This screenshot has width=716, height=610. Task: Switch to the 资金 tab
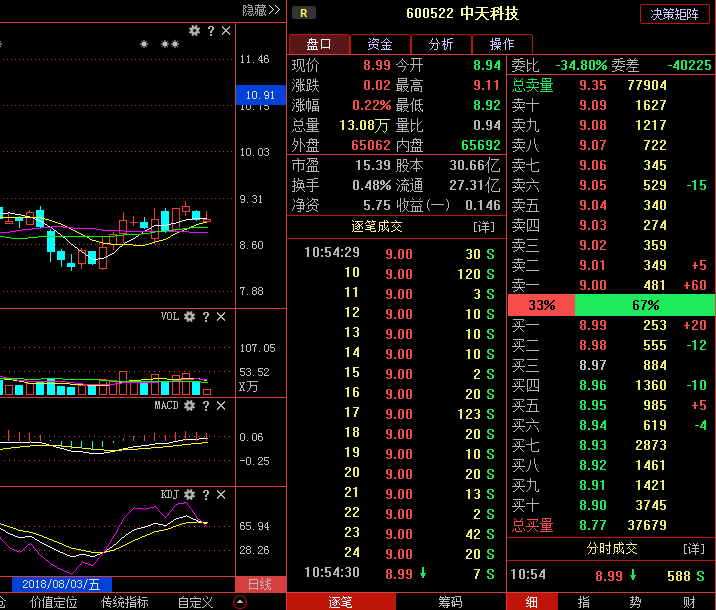[x=380, y=44]
